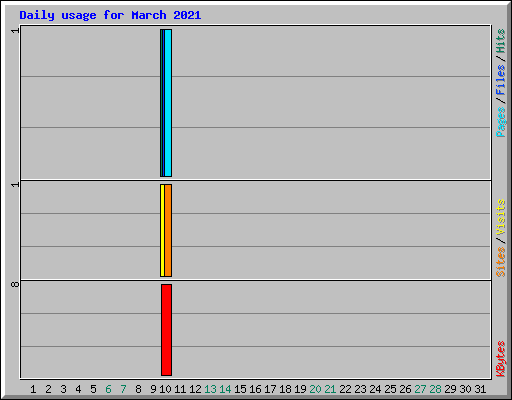The image size is (512, 400).
Task: Click the orange Sites bar for day 10
Action: point(168,230)
